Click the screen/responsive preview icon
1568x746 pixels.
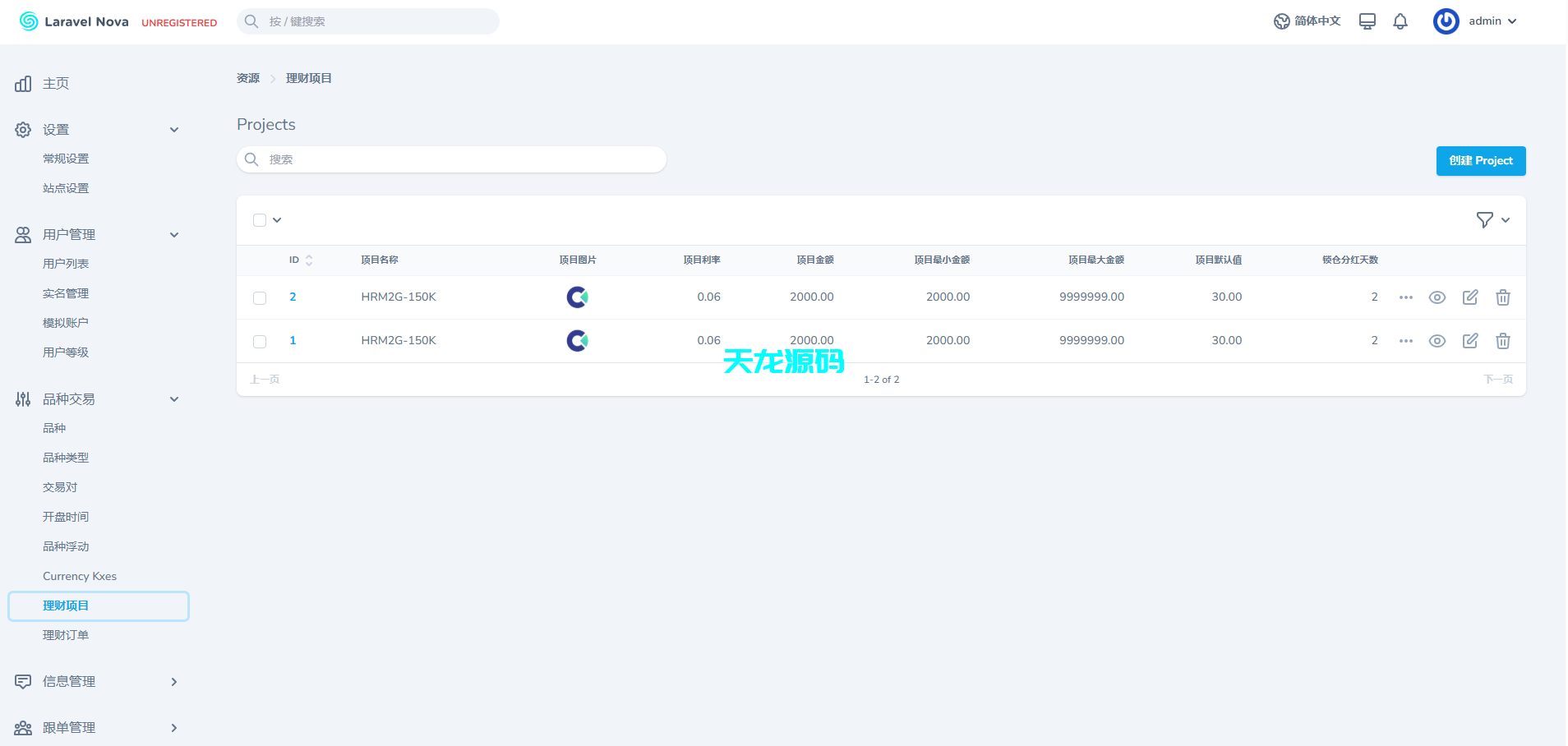point(1367,21)
